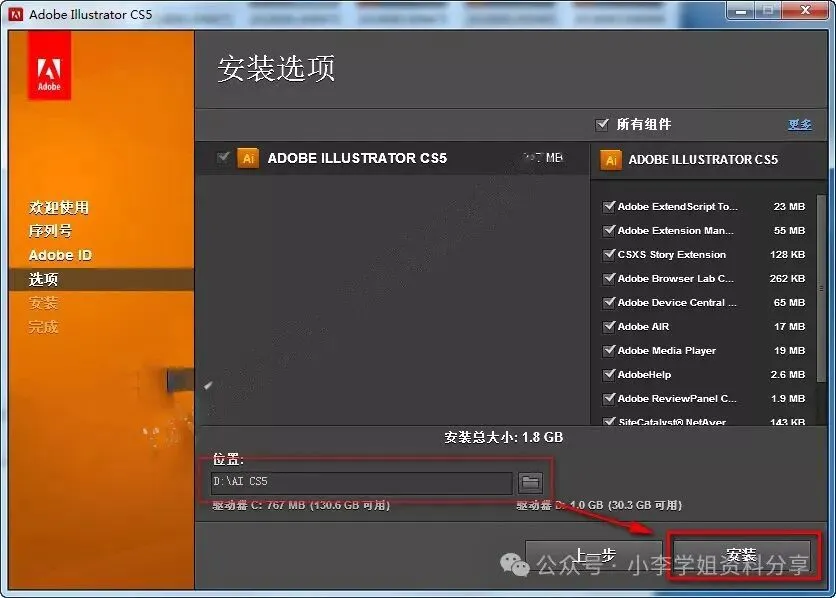Toggle main Adobe Illustrator CS5 product checkbox

point(223,157)
